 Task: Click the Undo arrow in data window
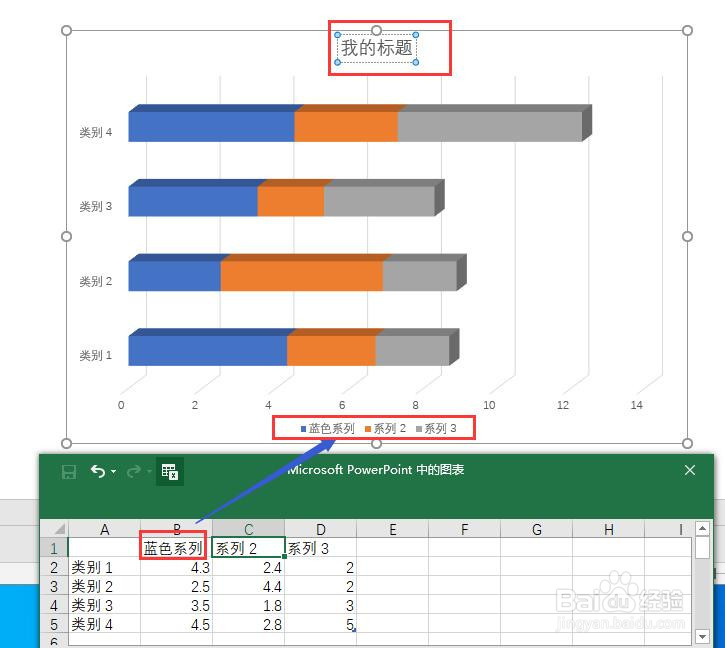coord(98,471)
